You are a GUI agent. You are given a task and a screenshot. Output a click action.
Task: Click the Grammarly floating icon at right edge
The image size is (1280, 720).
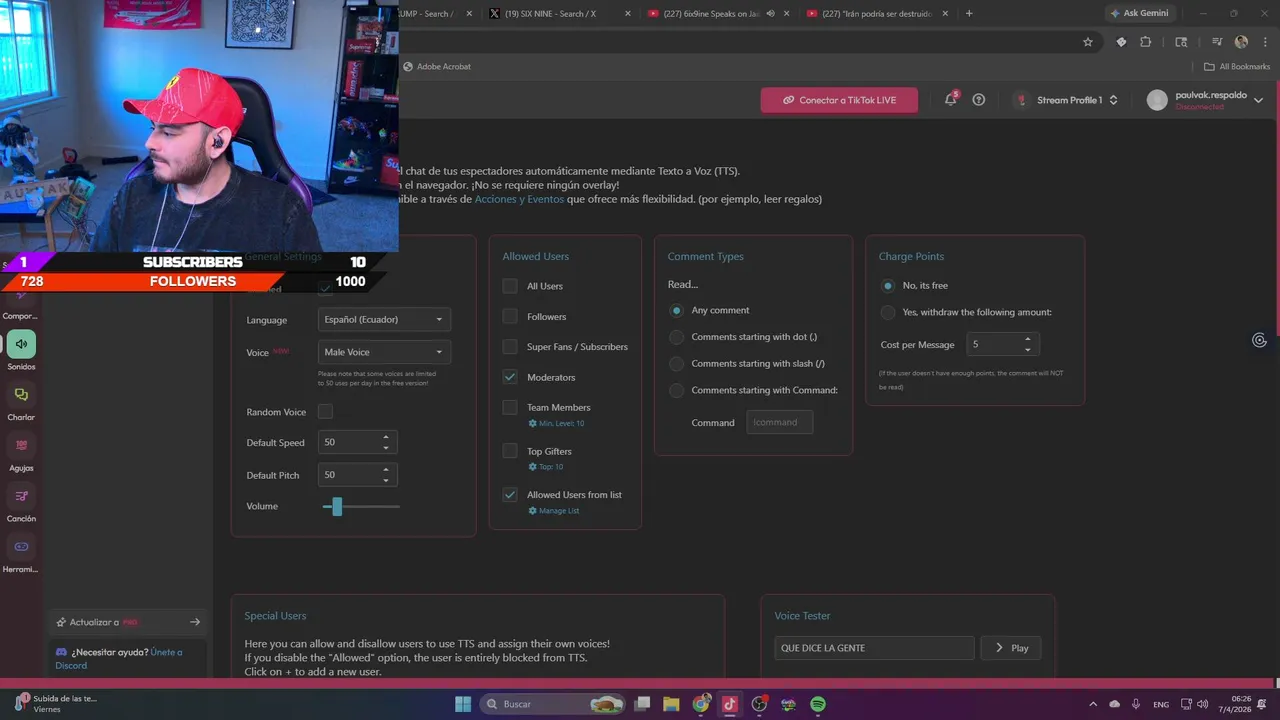point(1259,340)
